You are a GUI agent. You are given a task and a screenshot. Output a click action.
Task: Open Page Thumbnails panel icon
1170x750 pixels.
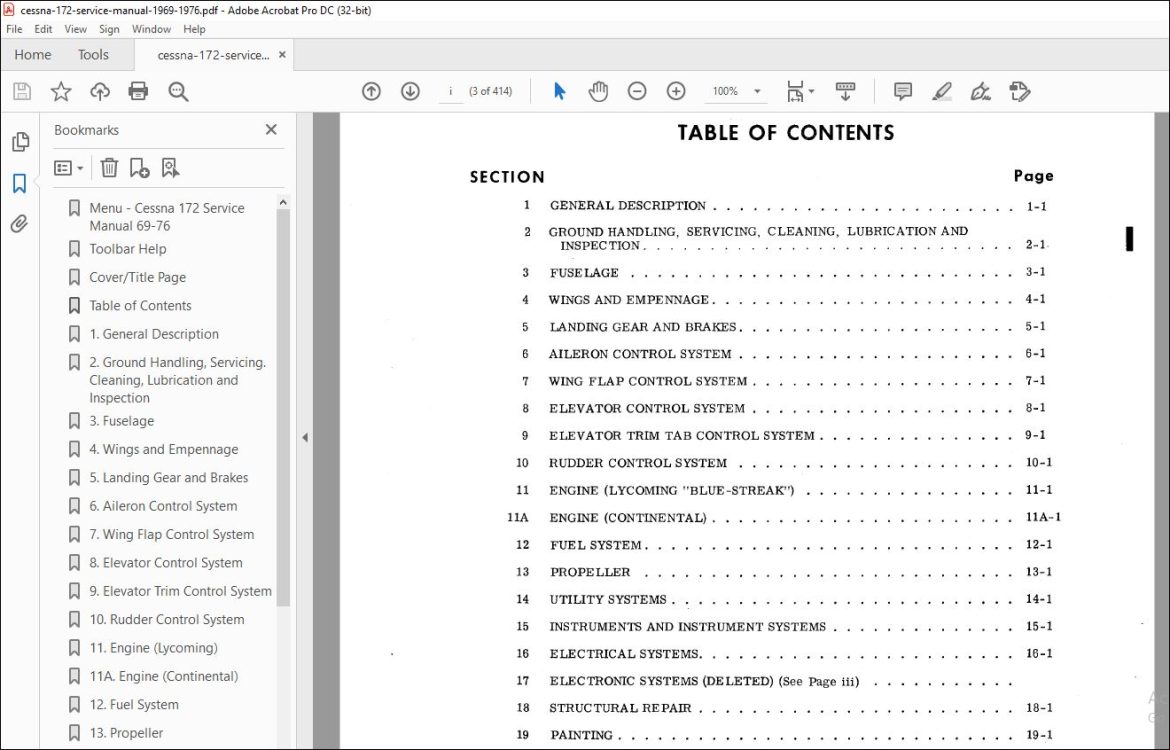20,141
